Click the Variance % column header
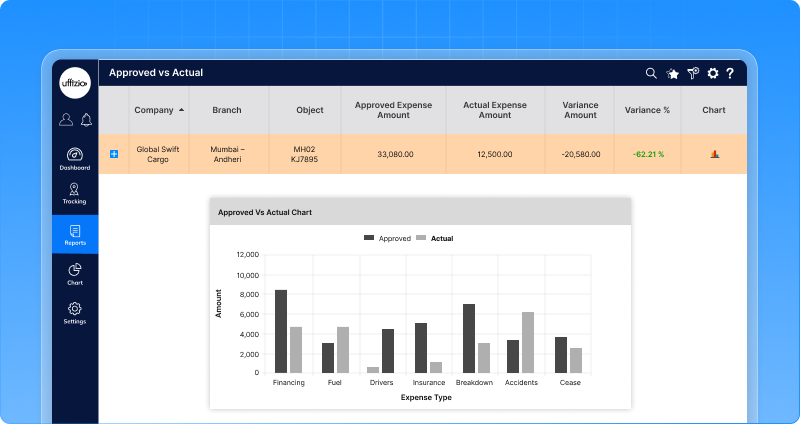 (647, 110)
